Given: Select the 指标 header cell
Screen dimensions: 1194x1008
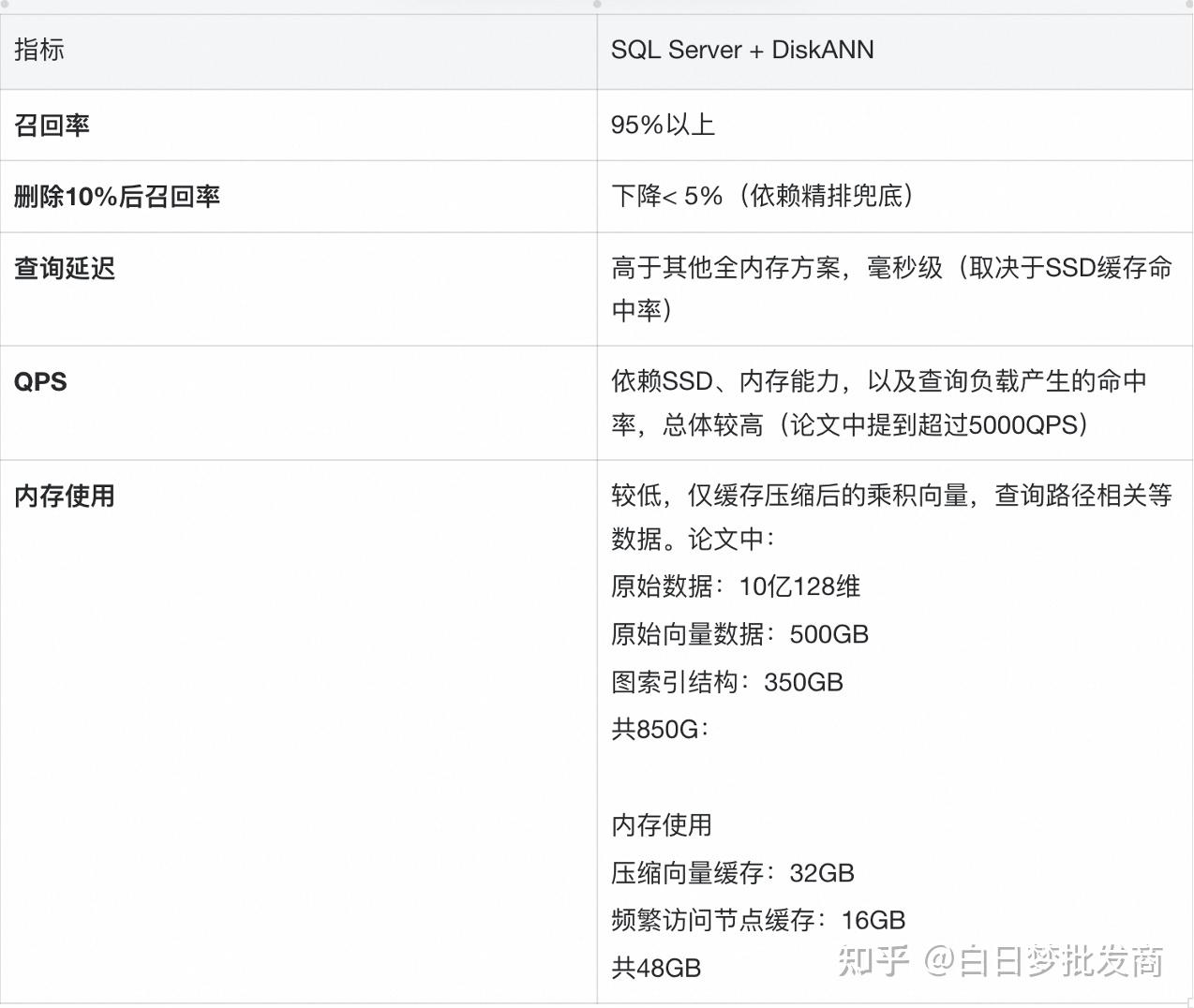Looking at the screenshot, I should pyautogui.click(x=39, y=51).
